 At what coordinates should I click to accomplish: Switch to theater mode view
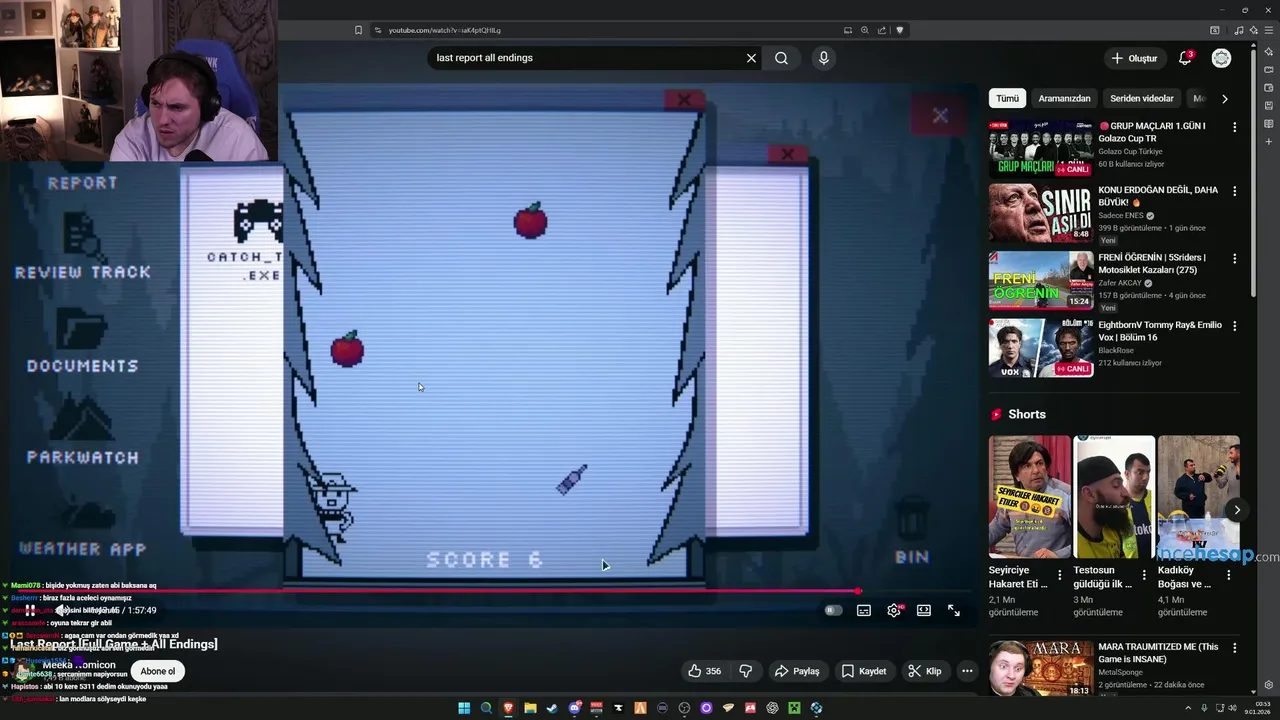click(924, 610)
